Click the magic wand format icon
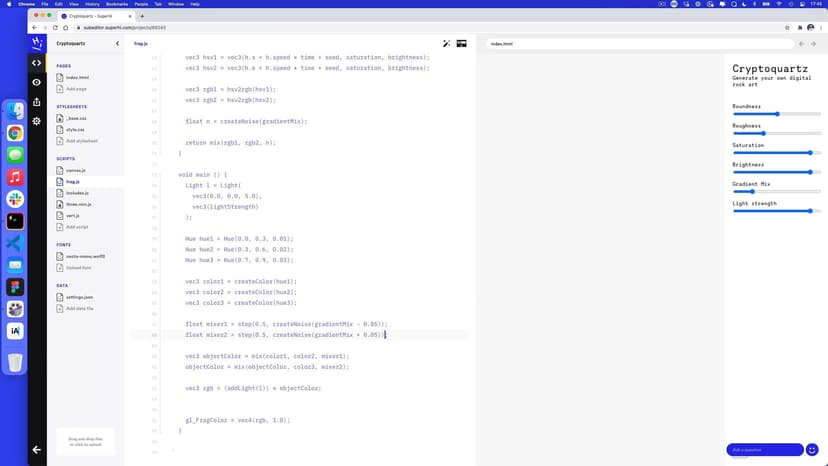Viewport: 828px width, 466px height. point(447,44)
